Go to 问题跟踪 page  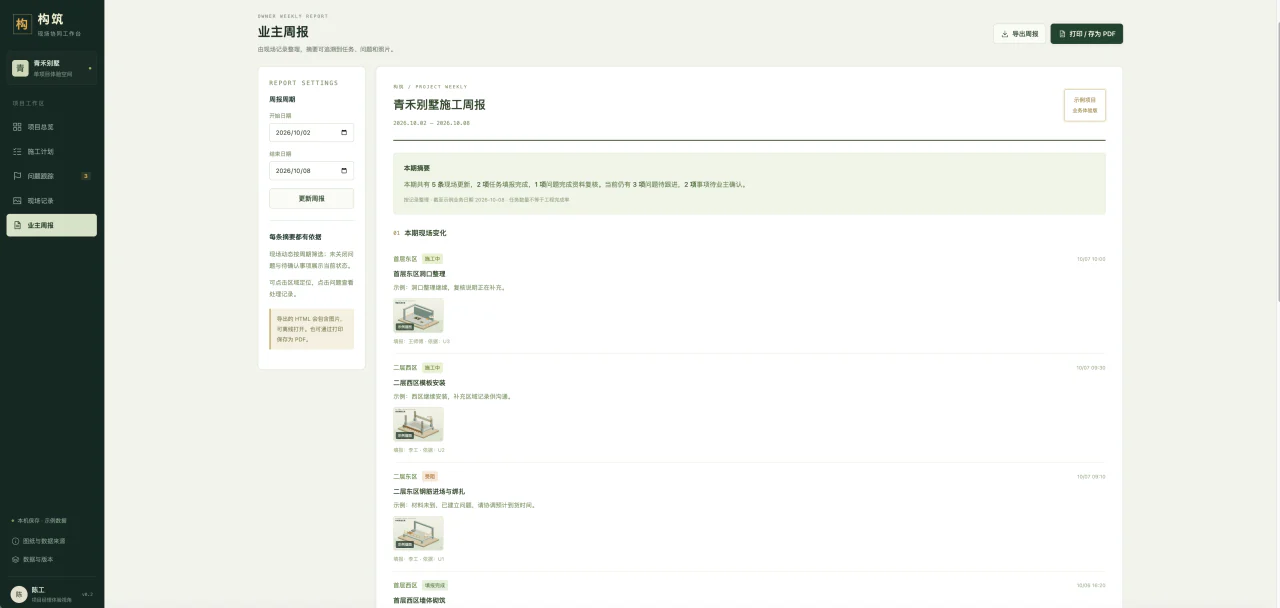52,176
